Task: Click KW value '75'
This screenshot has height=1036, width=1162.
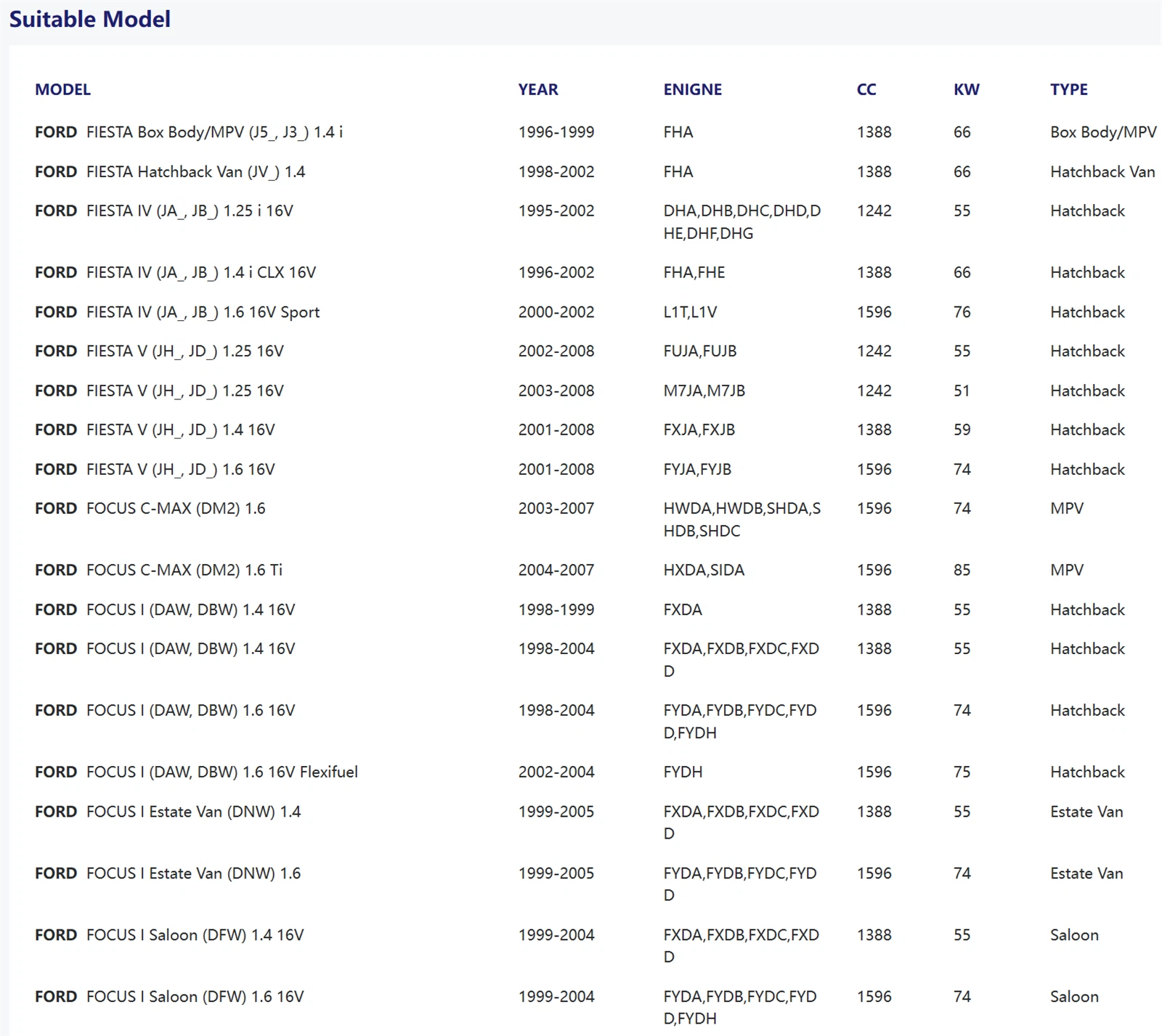Action: click(x=962, y=772)
